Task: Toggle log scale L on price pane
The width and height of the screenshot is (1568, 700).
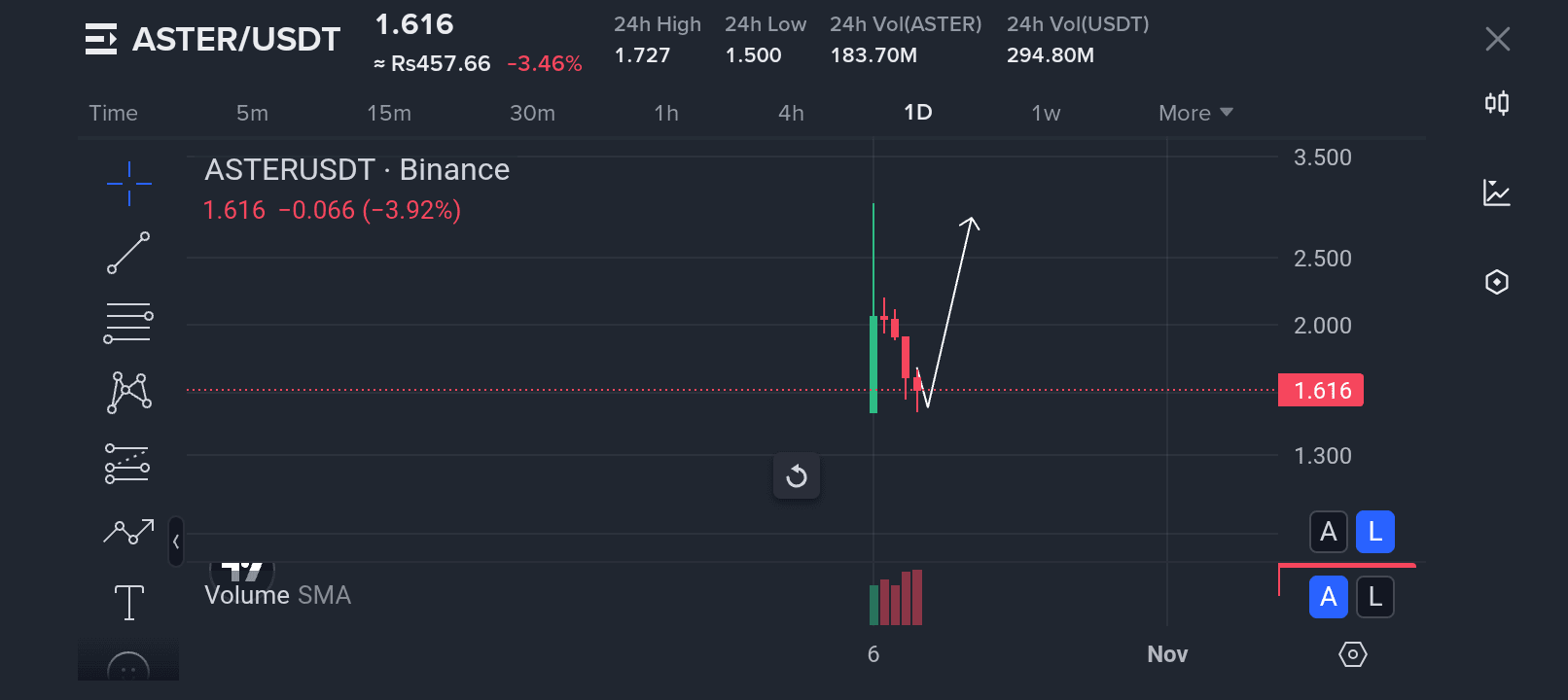Action: tap(1374, 532)
